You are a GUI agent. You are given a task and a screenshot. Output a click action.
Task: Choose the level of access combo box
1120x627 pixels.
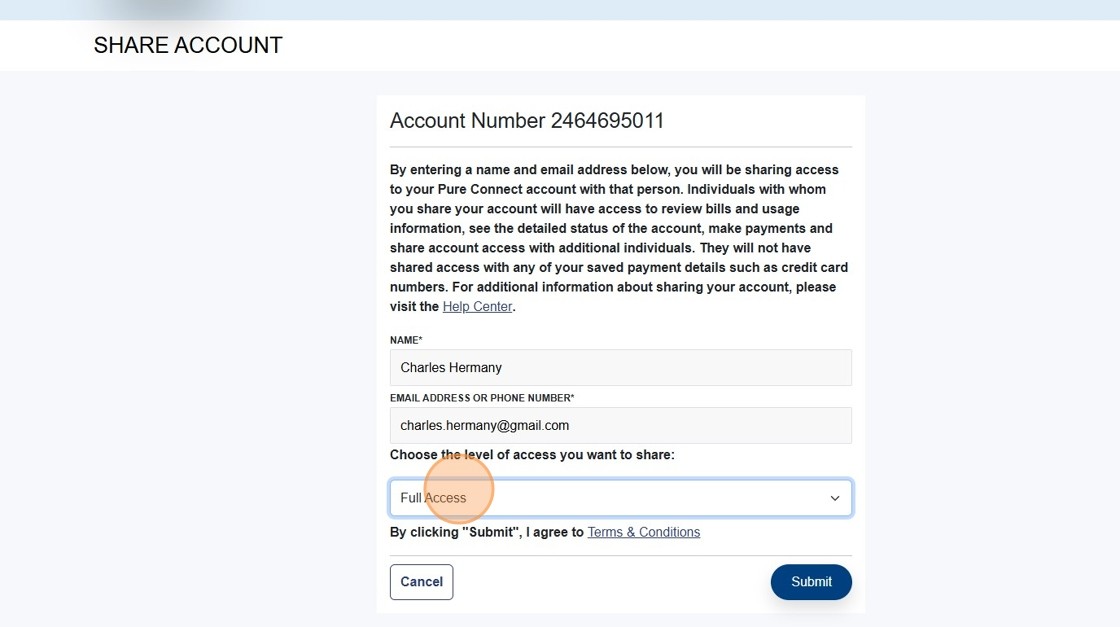620,497
